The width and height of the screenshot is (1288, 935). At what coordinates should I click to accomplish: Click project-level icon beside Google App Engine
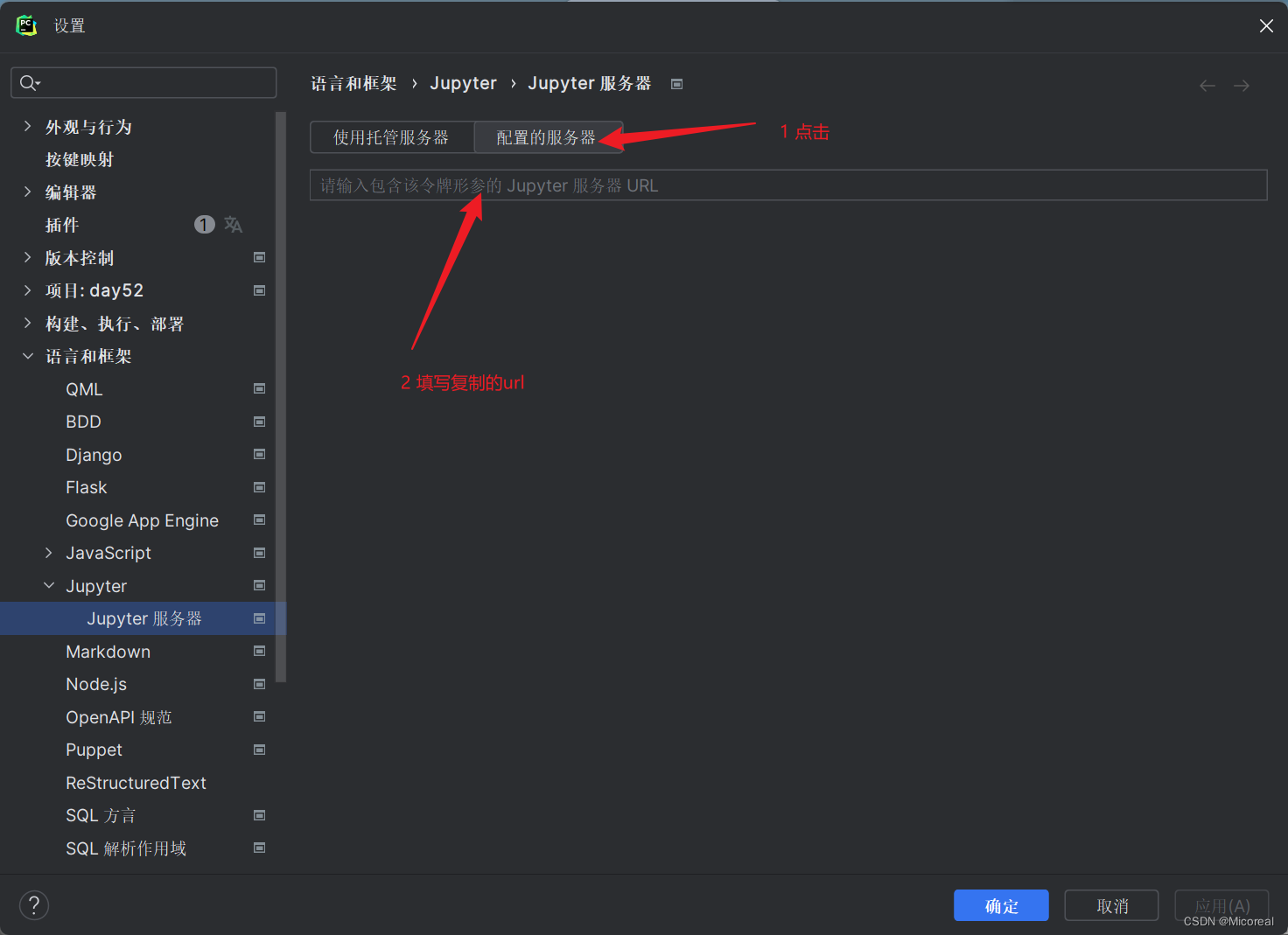point(259,520)
